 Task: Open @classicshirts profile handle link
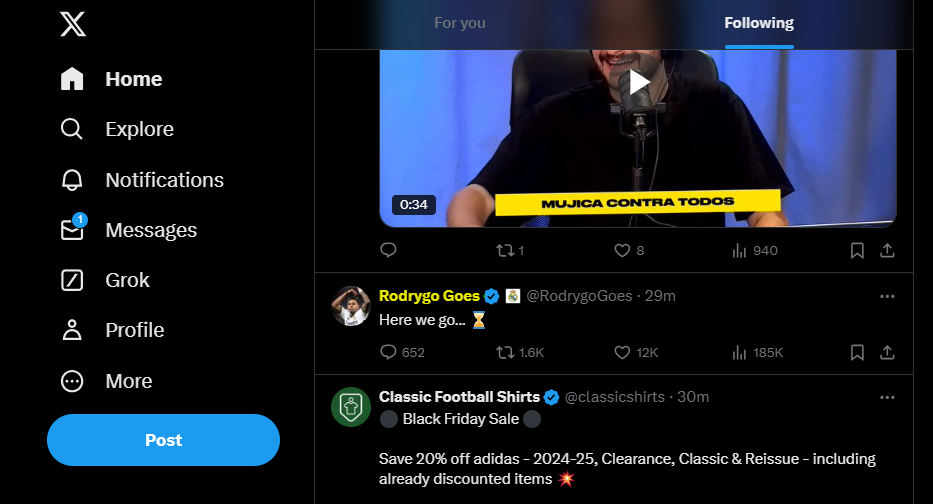tap(614, 397)
